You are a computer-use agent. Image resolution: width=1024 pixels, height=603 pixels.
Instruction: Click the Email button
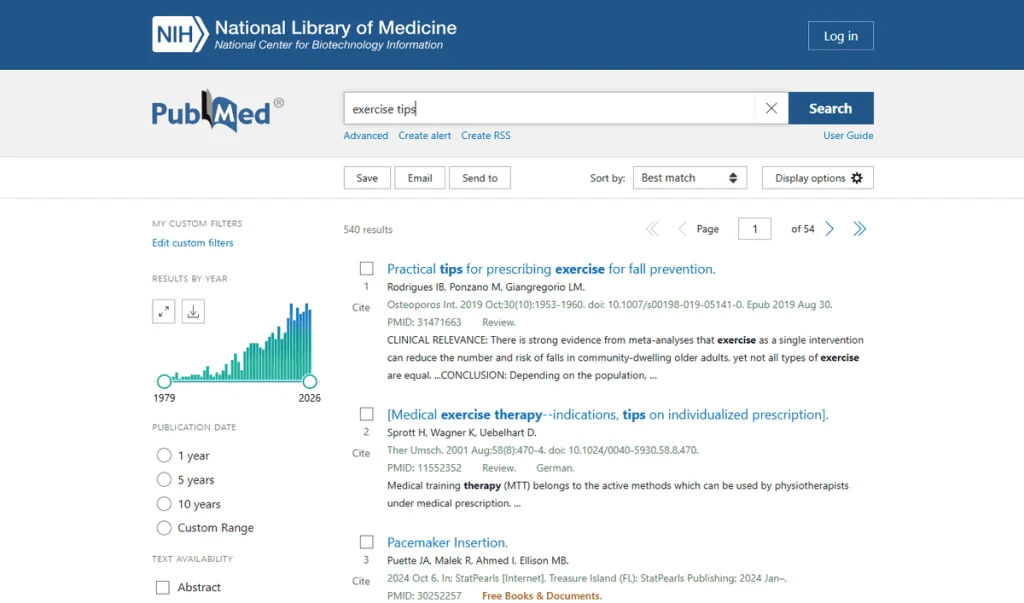420,178
